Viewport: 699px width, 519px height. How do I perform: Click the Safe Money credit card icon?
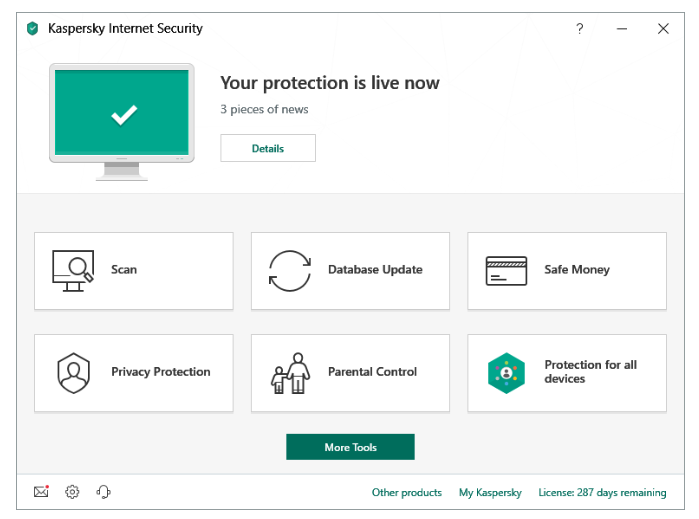(506, 270)
